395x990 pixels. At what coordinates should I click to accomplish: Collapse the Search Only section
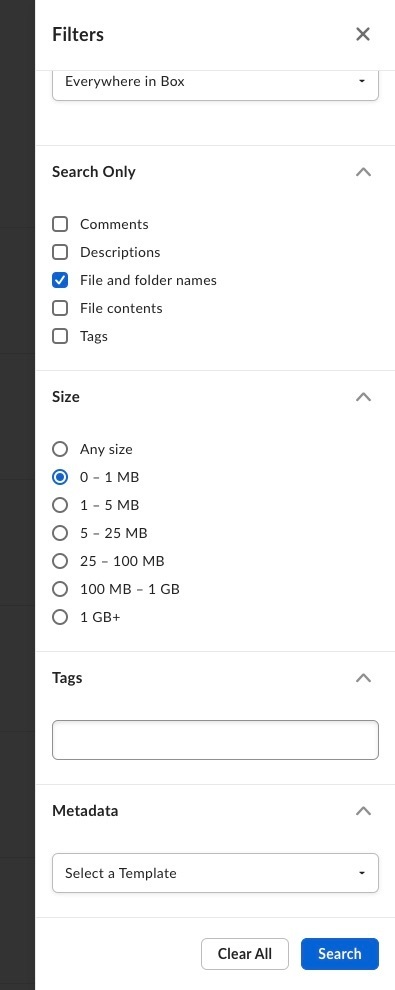pos(363,172)
